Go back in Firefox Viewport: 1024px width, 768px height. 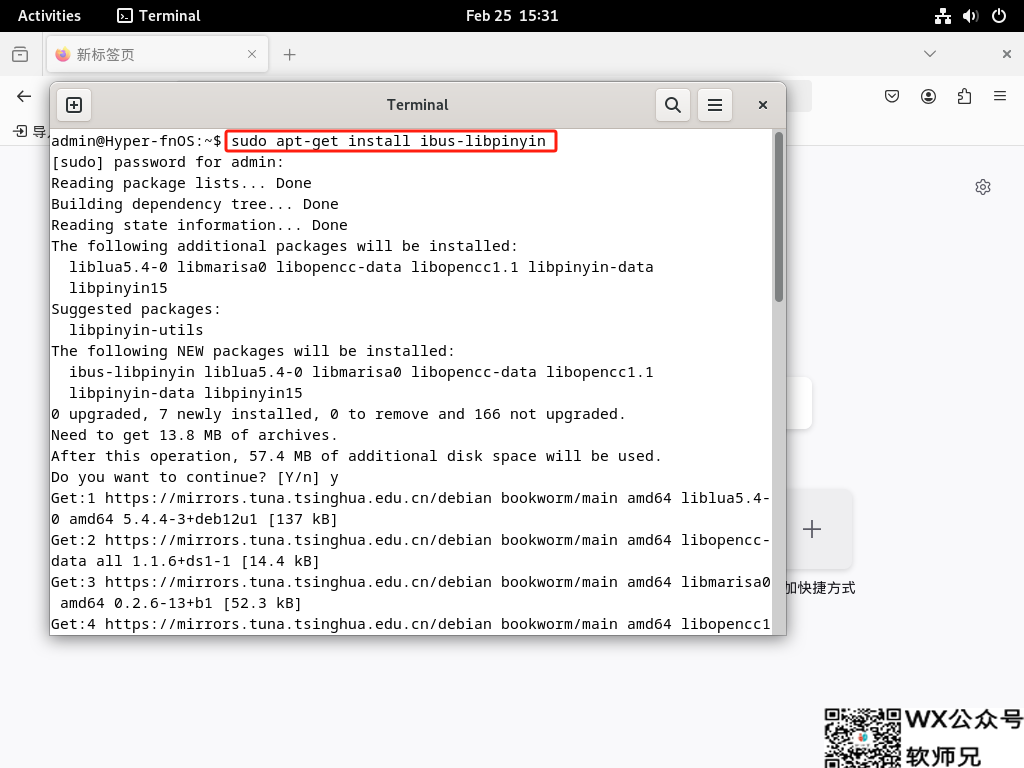pos(24,97)
